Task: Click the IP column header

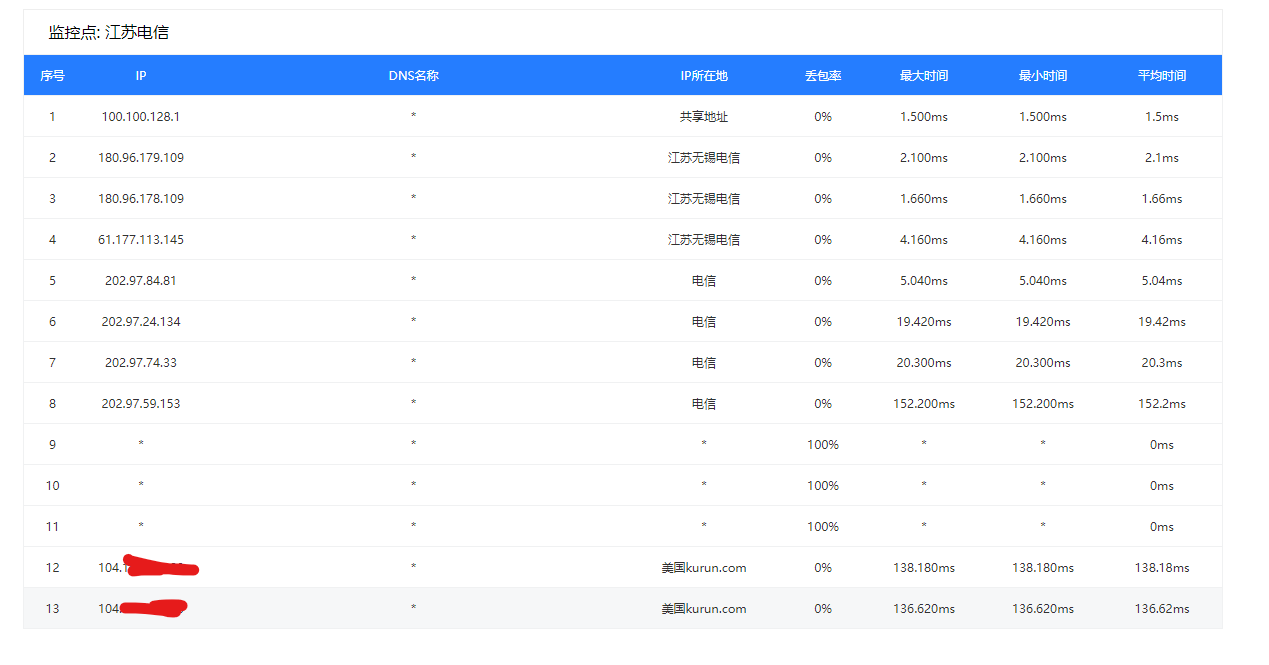Action: click(141, 76)
